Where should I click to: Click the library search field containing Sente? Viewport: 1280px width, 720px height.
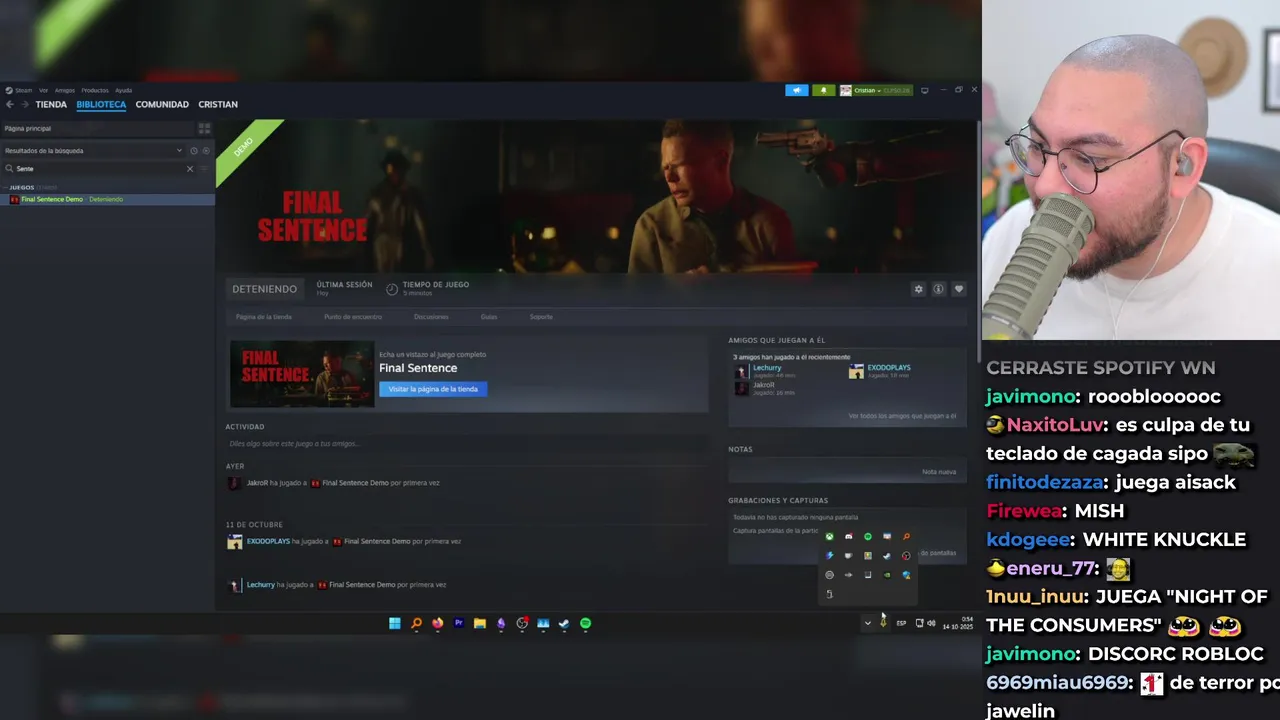point(98,168)
